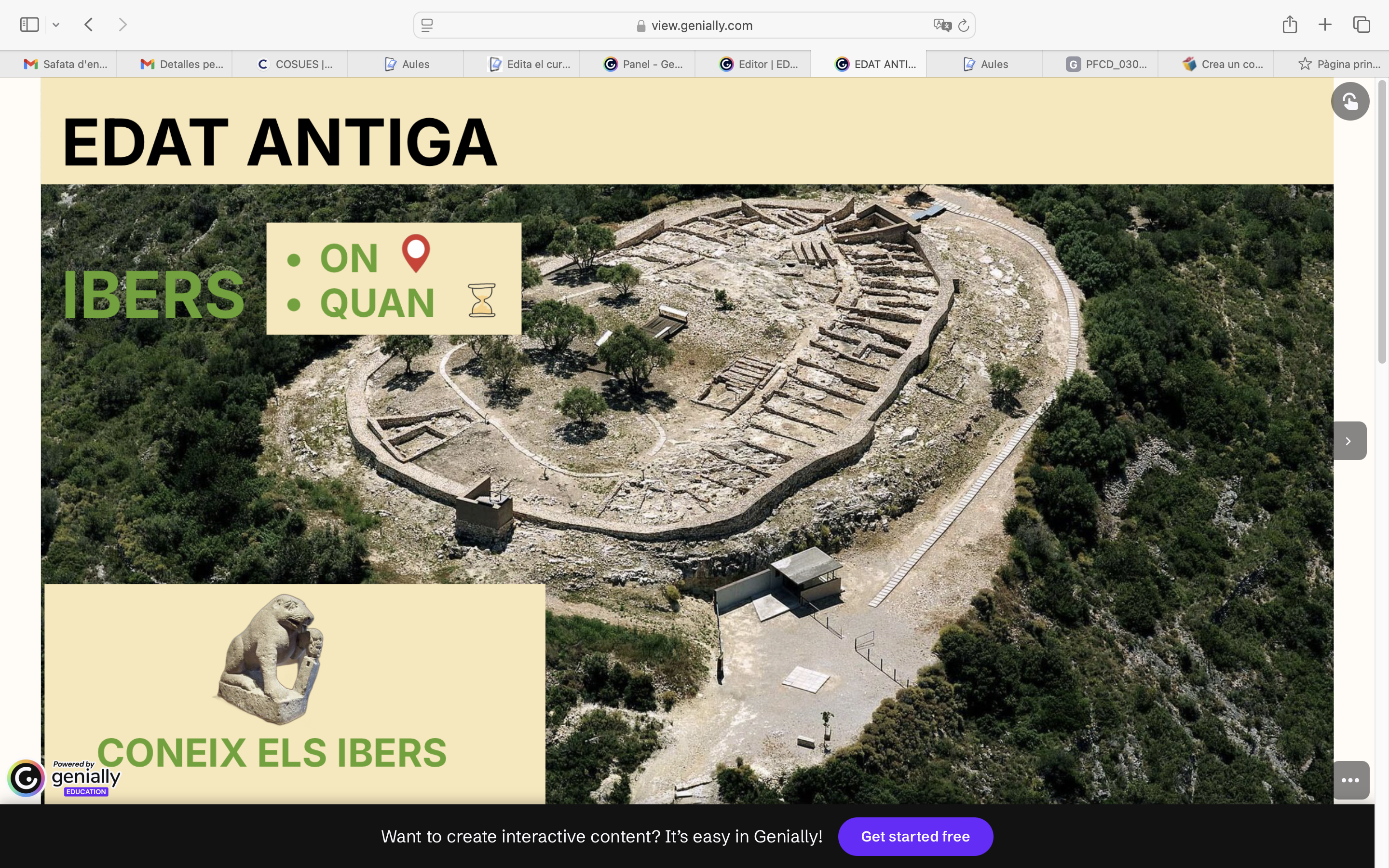Open the Share menu icon

1289,25
